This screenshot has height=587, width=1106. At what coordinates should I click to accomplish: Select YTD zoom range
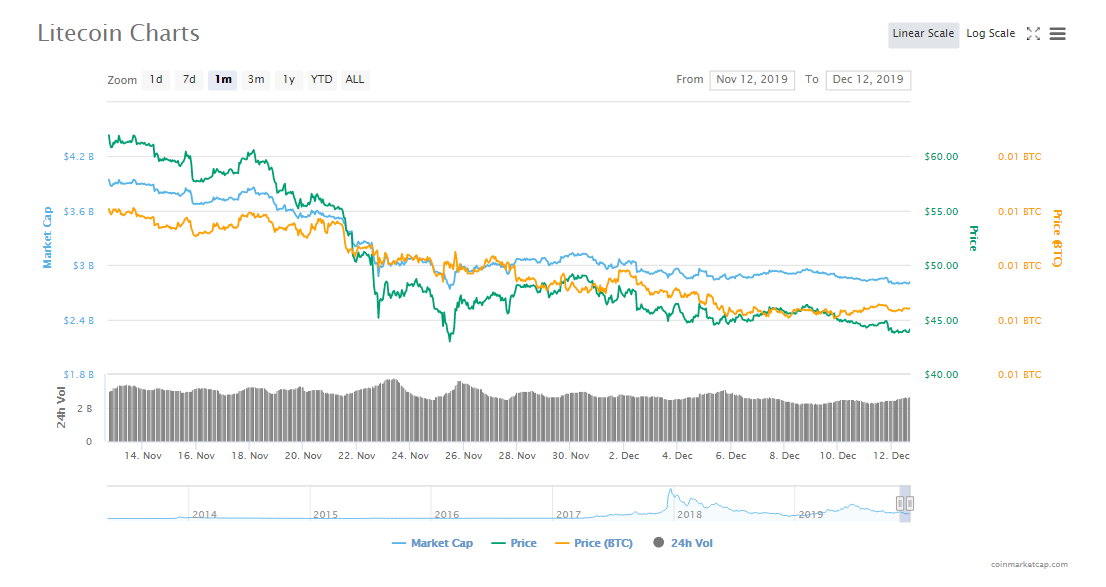[322, 80]
